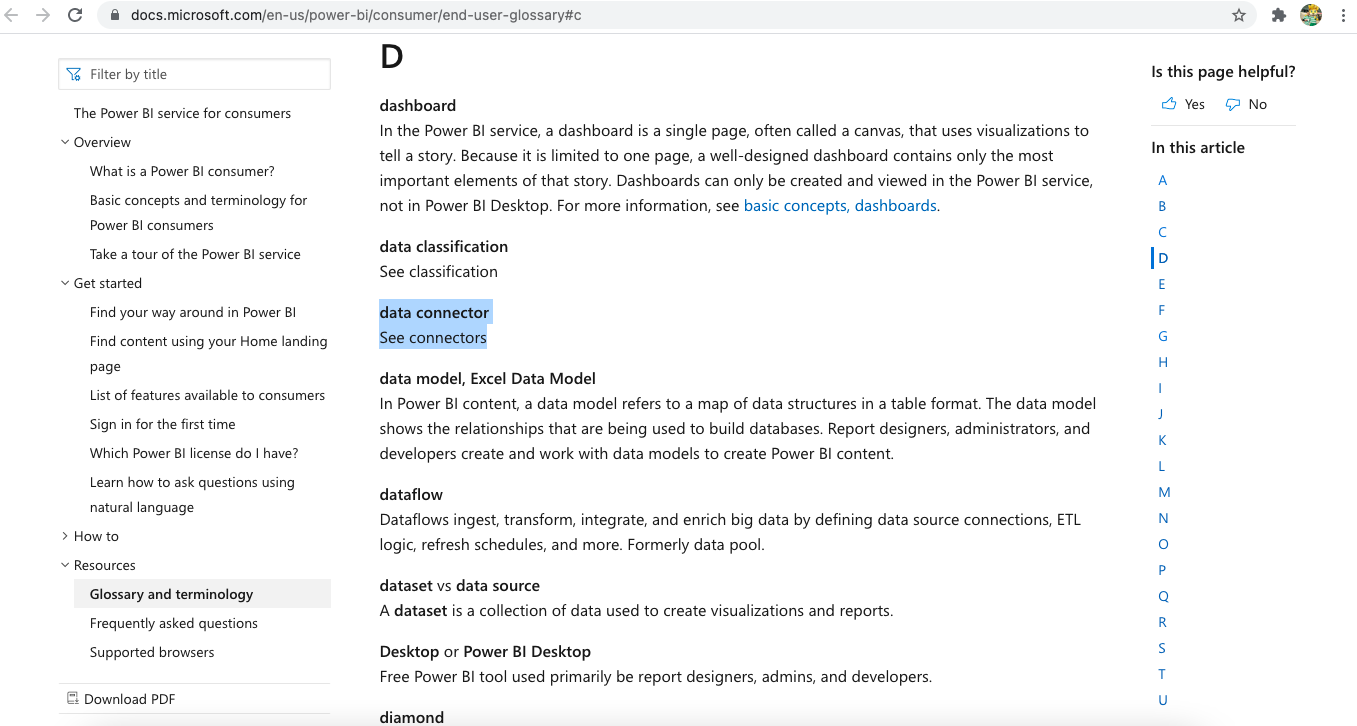The width and height of the screenshot is (1357, 726).
Task: Click the browser address bar URL
Action: coord(356,15)
